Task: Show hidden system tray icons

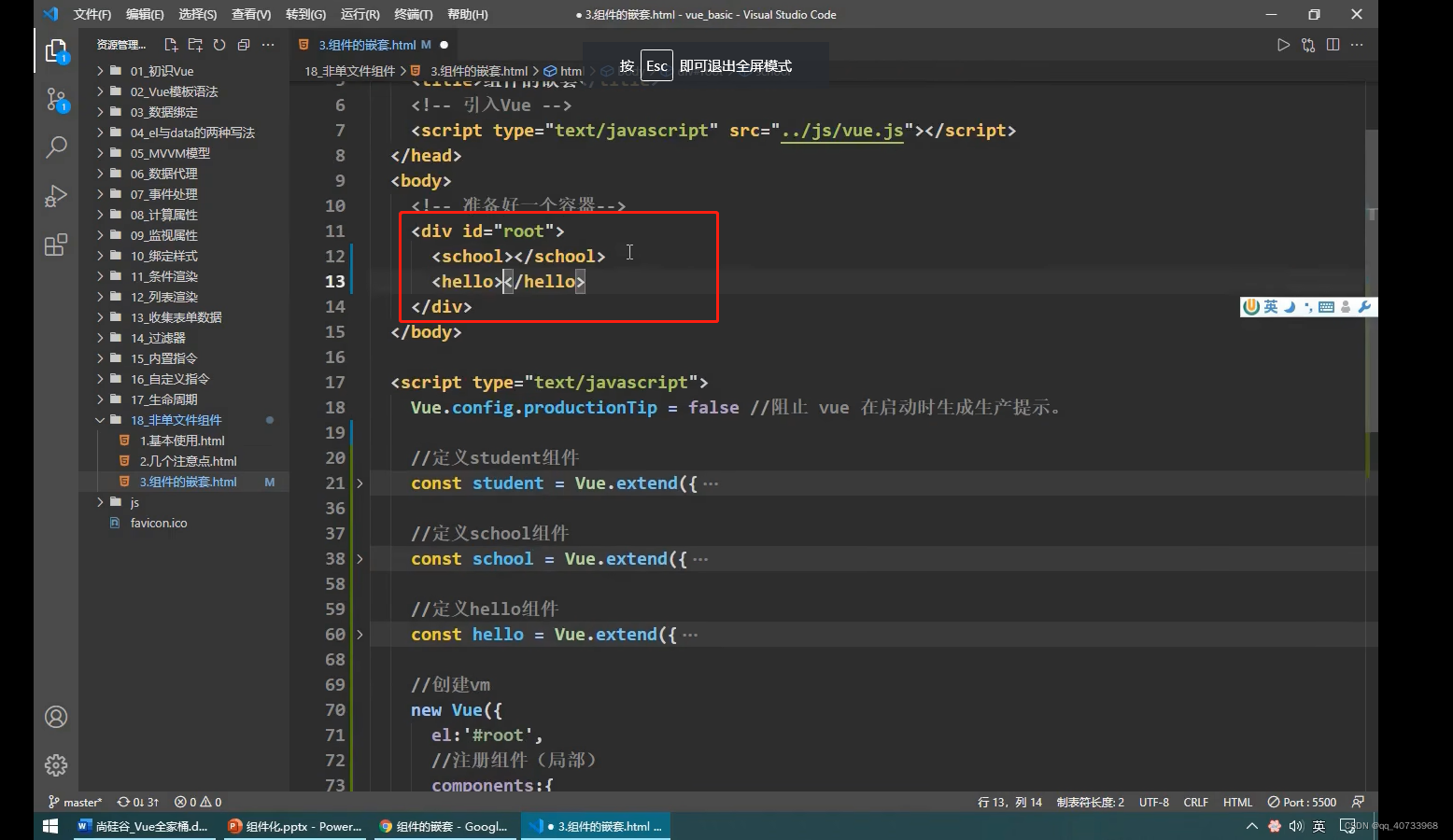Action: (1252, 826)
